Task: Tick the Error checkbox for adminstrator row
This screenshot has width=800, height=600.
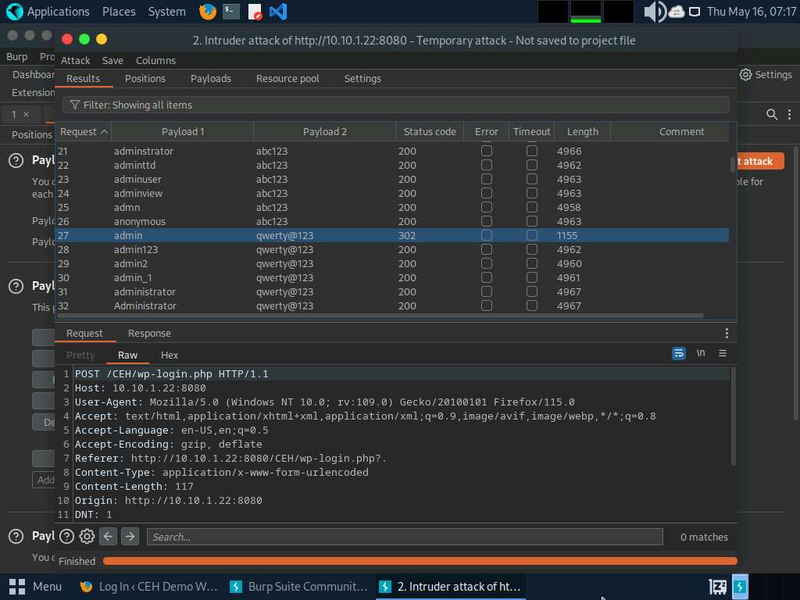Action: (486, 151)
